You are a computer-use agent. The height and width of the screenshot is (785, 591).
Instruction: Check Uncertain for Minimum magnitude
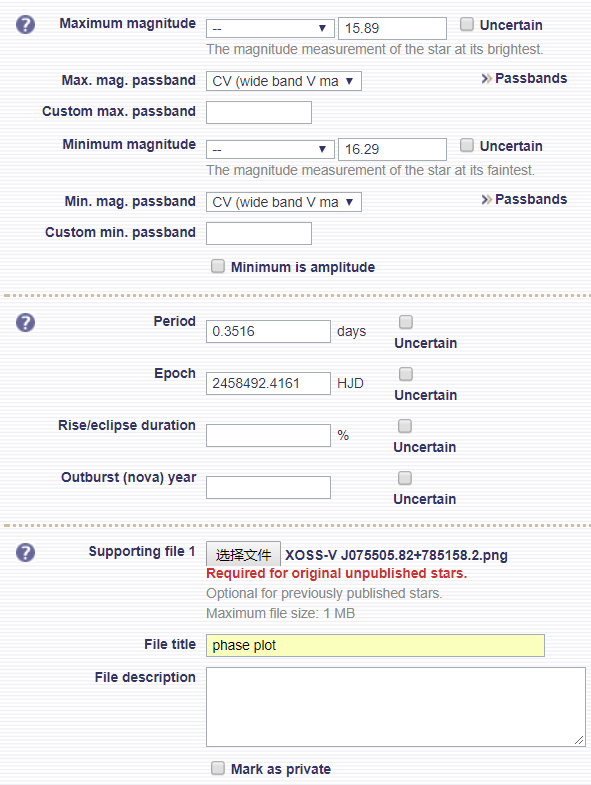point(466,145)
